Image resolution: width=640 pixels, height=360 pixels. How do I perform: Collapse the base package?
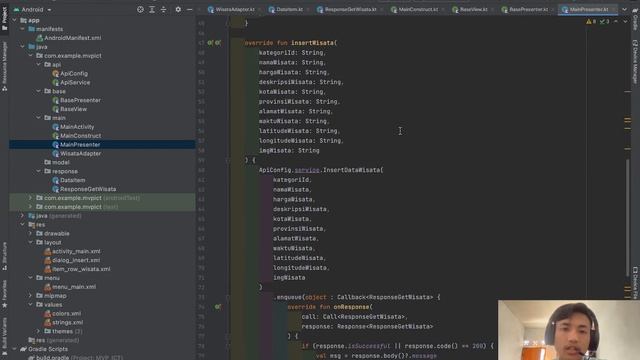tap(39, 91)
